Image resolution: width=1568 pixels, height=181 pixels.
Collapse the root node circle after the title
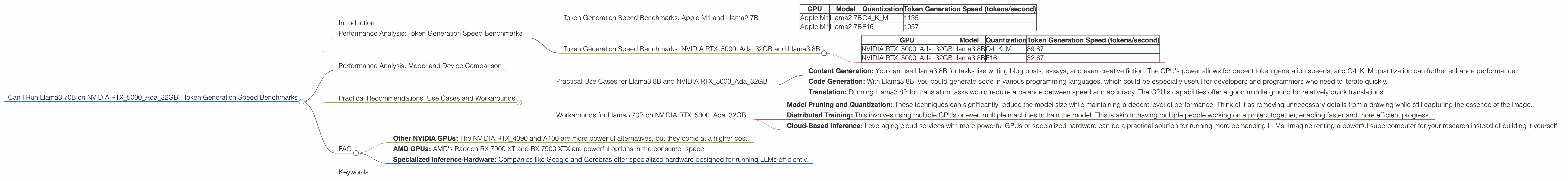[301, 102]
